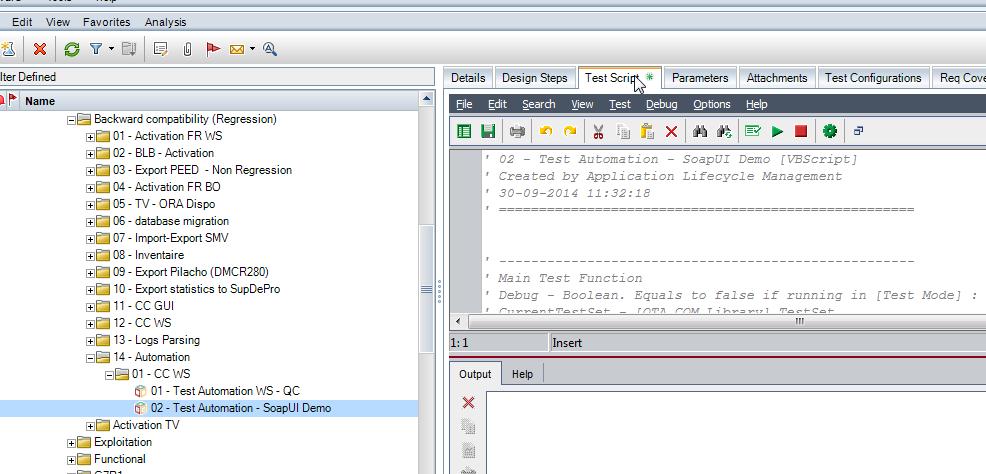Click the red follow-up flag icon in toolbar

pyautogui.click(x=213, y=49)
